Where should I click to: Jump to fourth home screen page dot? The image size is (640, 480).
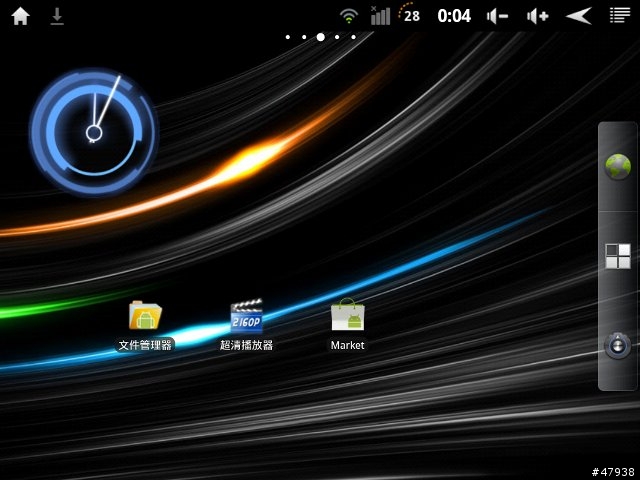pyautogui.click(x=337, y=37)
